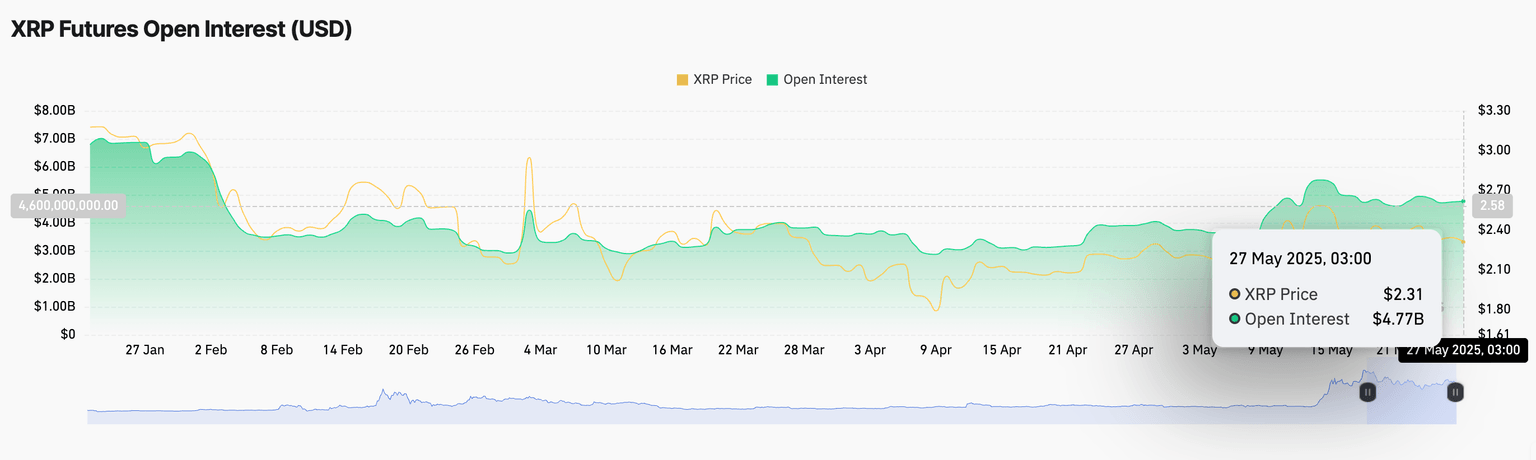This screenshot has width=1536, height=460.
Task: Click the black 27 May 2025 crosshair label
Action: coord(1463,350)
